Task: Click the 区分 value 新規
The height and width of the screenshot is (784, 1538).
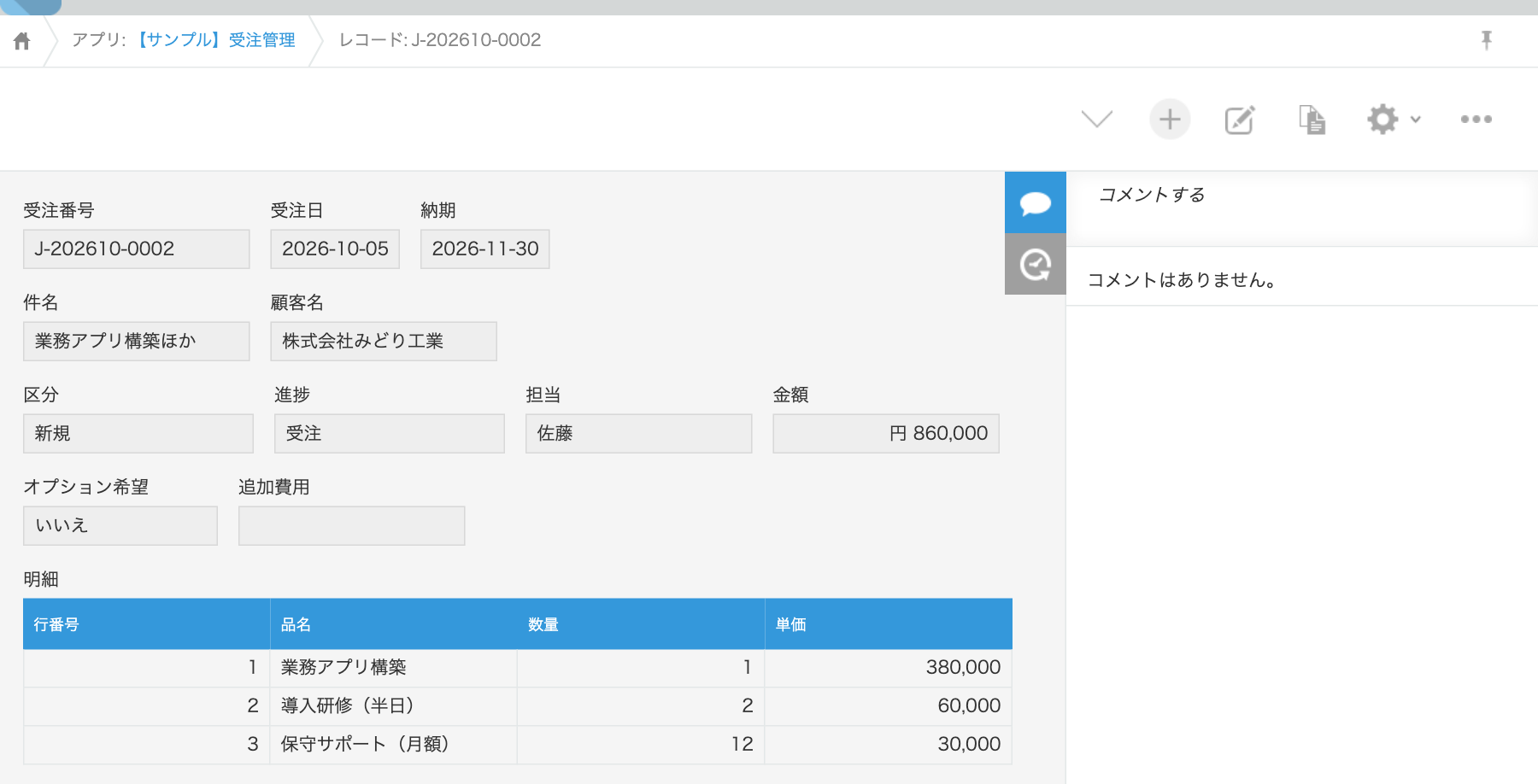Action: pos(138,433)
